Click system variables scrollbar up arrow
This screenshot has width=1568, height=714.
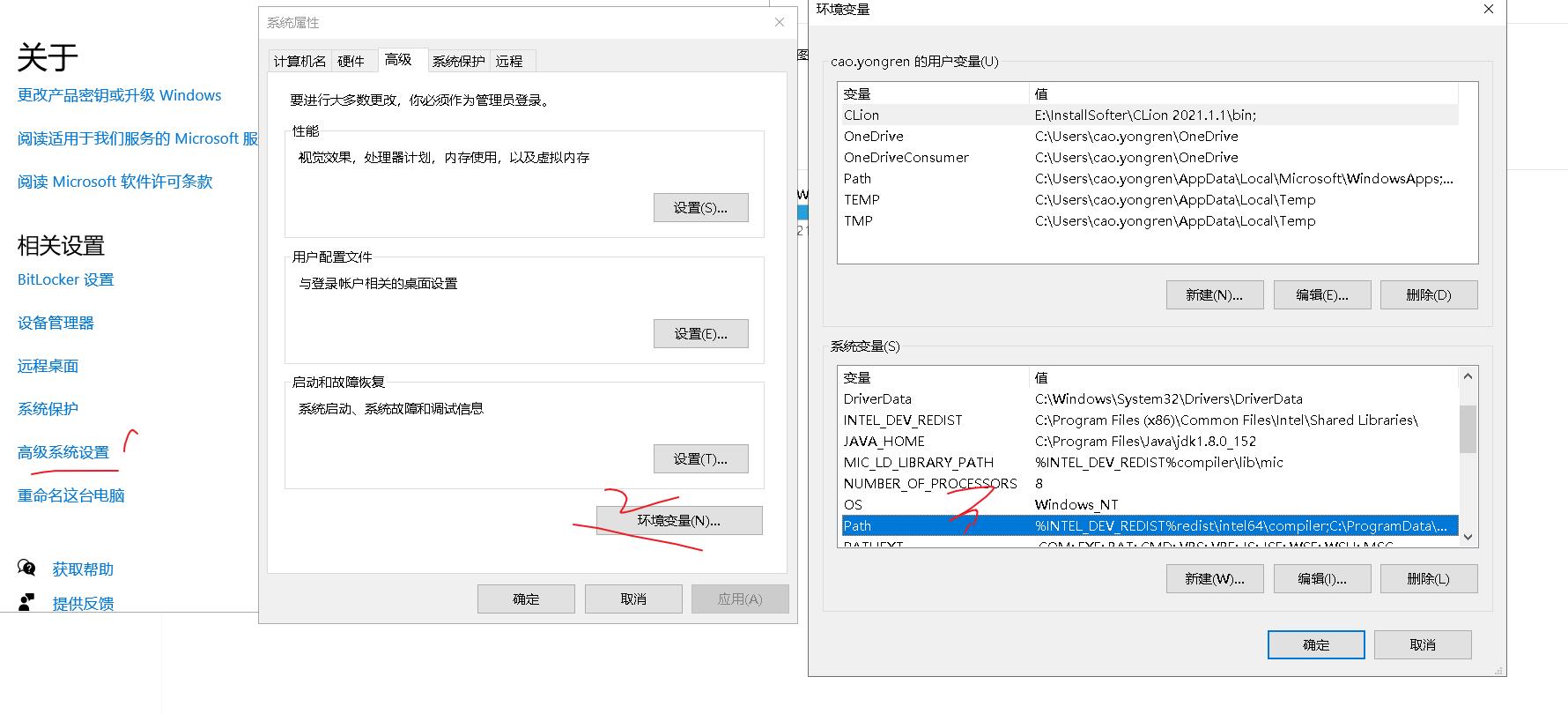[1468, 376]
